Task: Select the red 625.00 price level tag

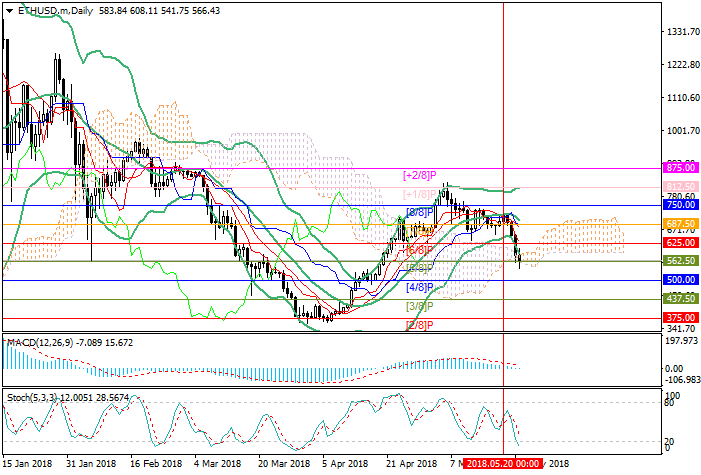Action: coord(680,242)
